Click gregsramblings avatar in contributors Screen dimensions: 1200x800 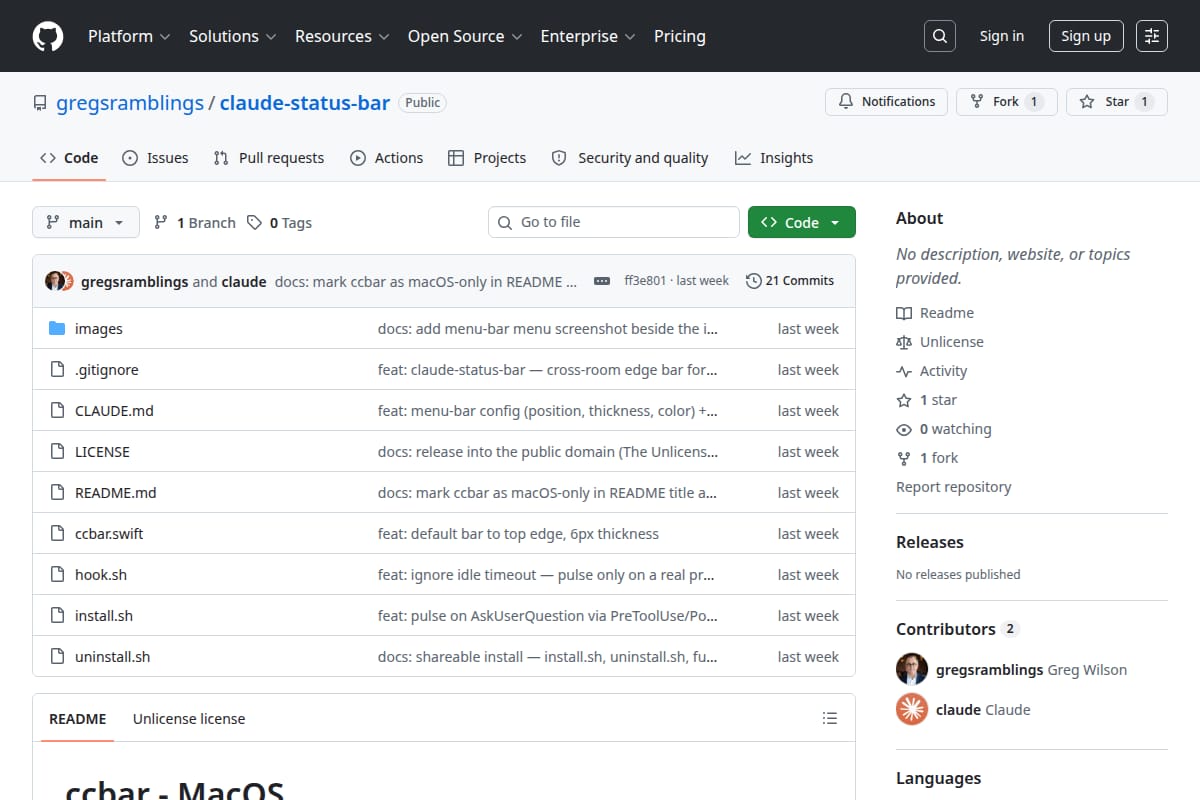pos(912,669)
